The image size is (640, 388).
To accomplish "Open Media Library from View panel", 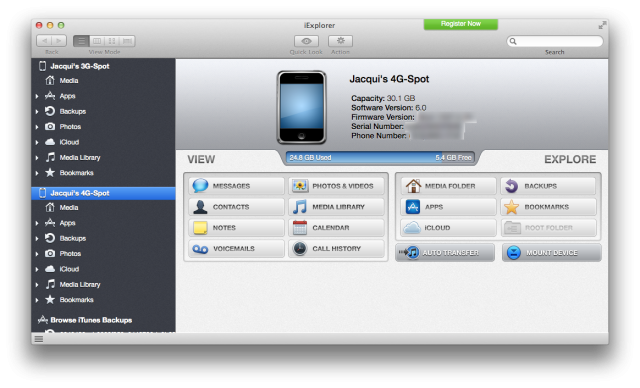I will 336,207.
